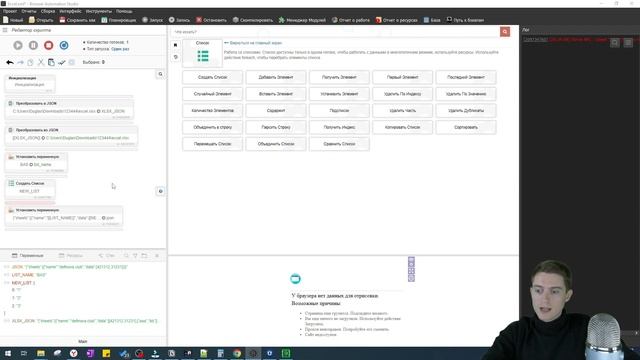Pause the script execution
640x360 pixels.
pos(33,45)
